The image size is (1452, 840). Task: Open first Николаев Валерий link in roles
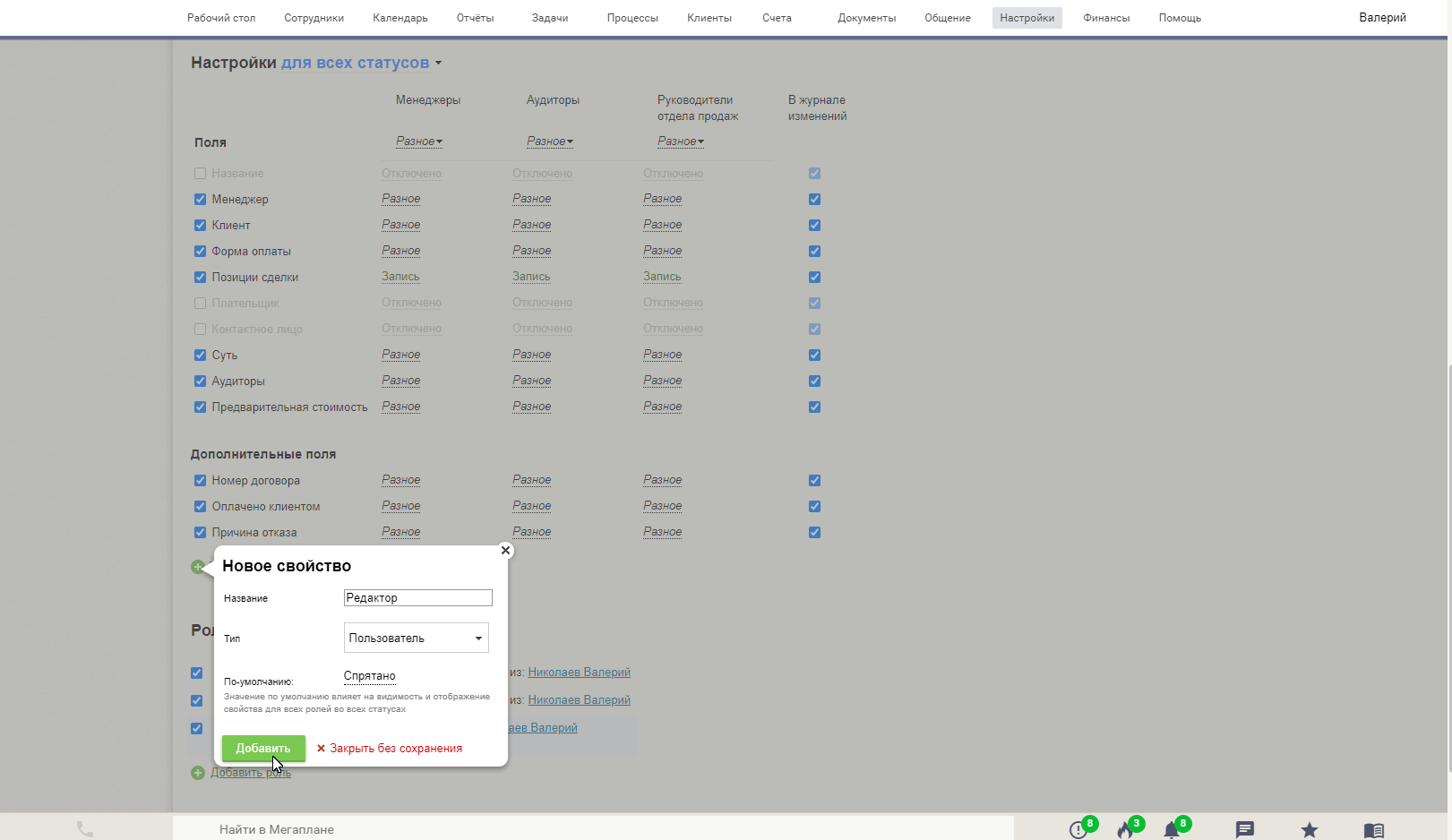coord(580,673)
